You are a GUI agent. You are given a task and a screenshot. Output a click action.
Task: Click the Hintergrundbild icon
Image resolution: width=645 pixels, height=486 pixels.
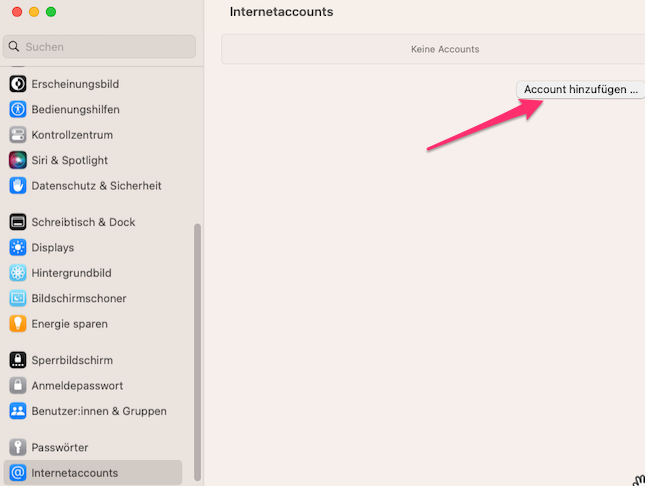click(17, 273)
